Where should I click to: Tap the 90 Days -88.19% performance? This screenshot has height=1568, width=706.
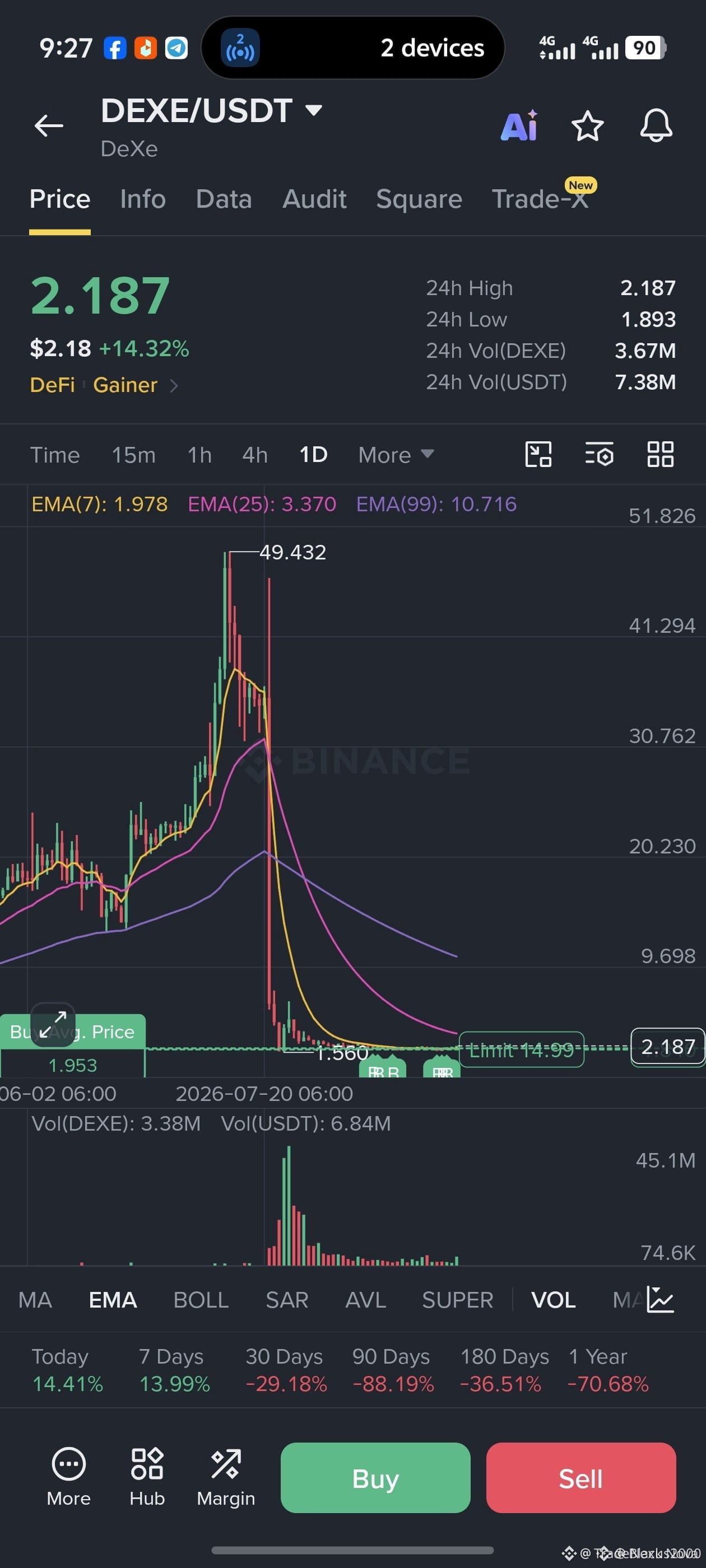tap(393, 1370)
